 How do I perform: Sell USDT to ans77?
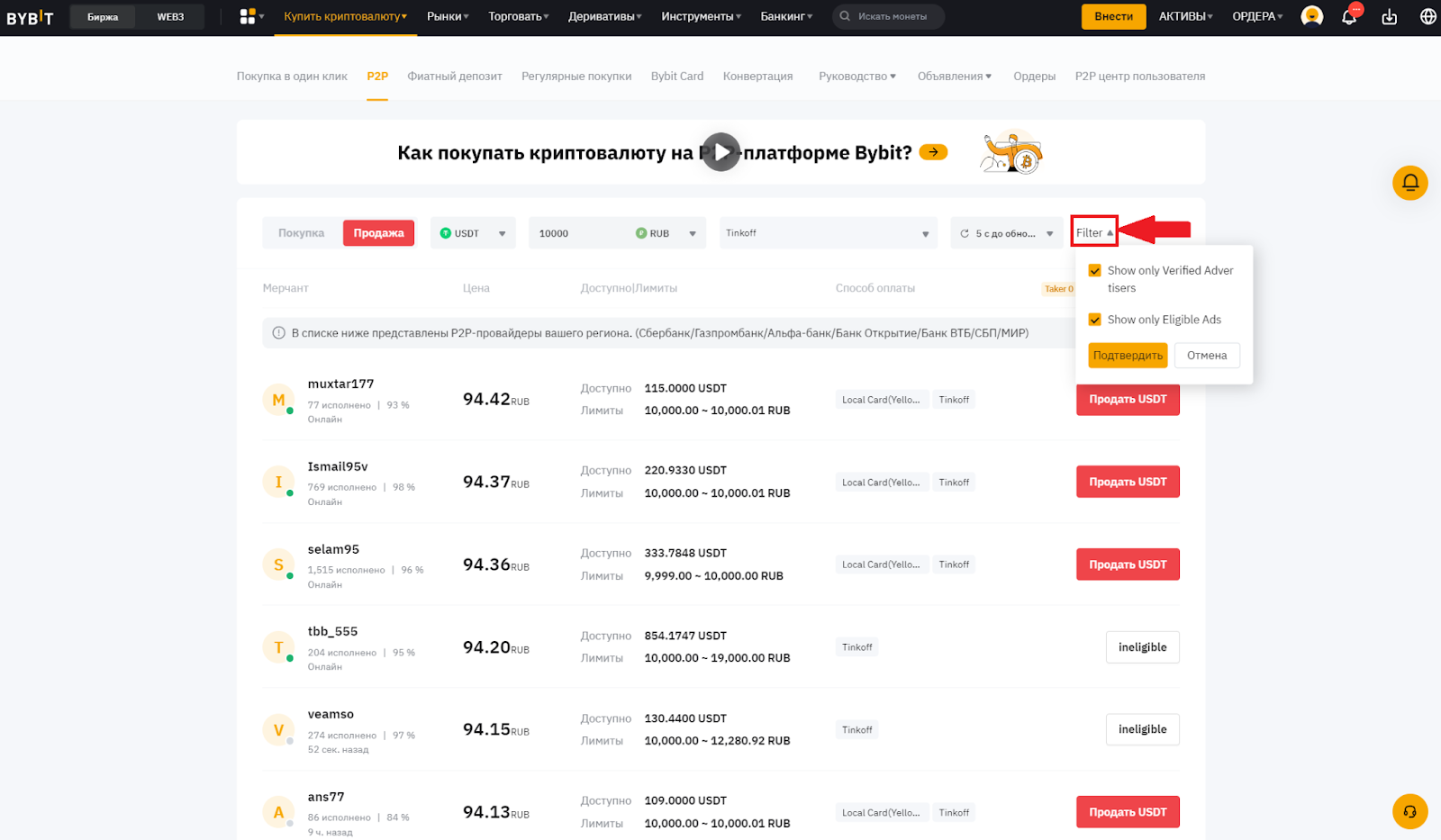pyautogui.click(x=1128, y=812)
